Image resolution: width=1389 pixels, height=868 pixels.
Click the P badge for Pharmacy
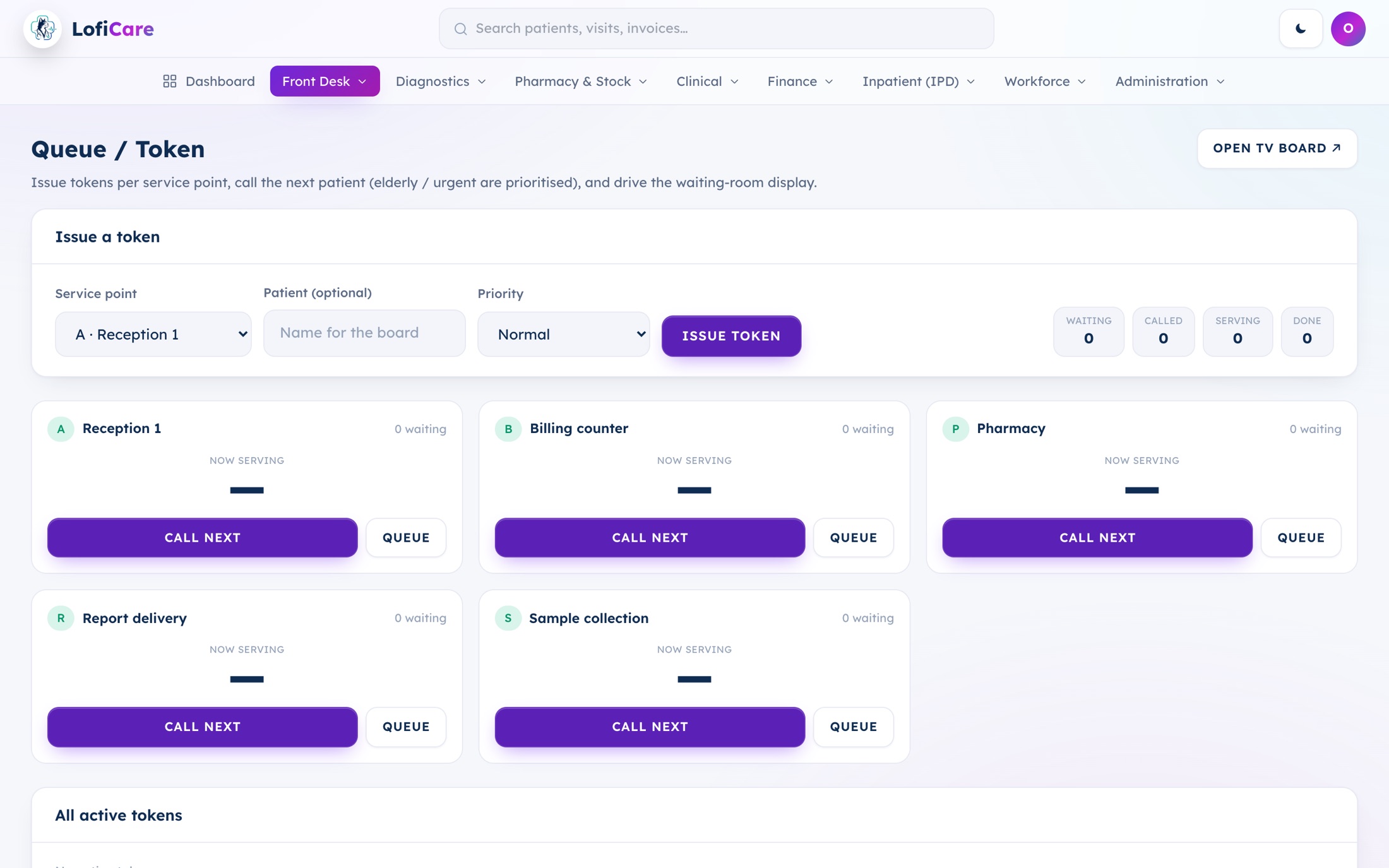coord(955,429)
